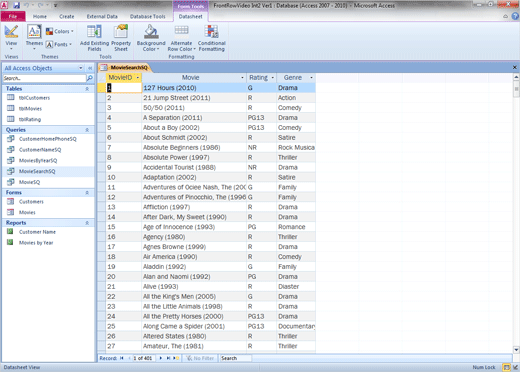Click the Save icon in Quick Access

pyautogui.click(x=16, y=5)
